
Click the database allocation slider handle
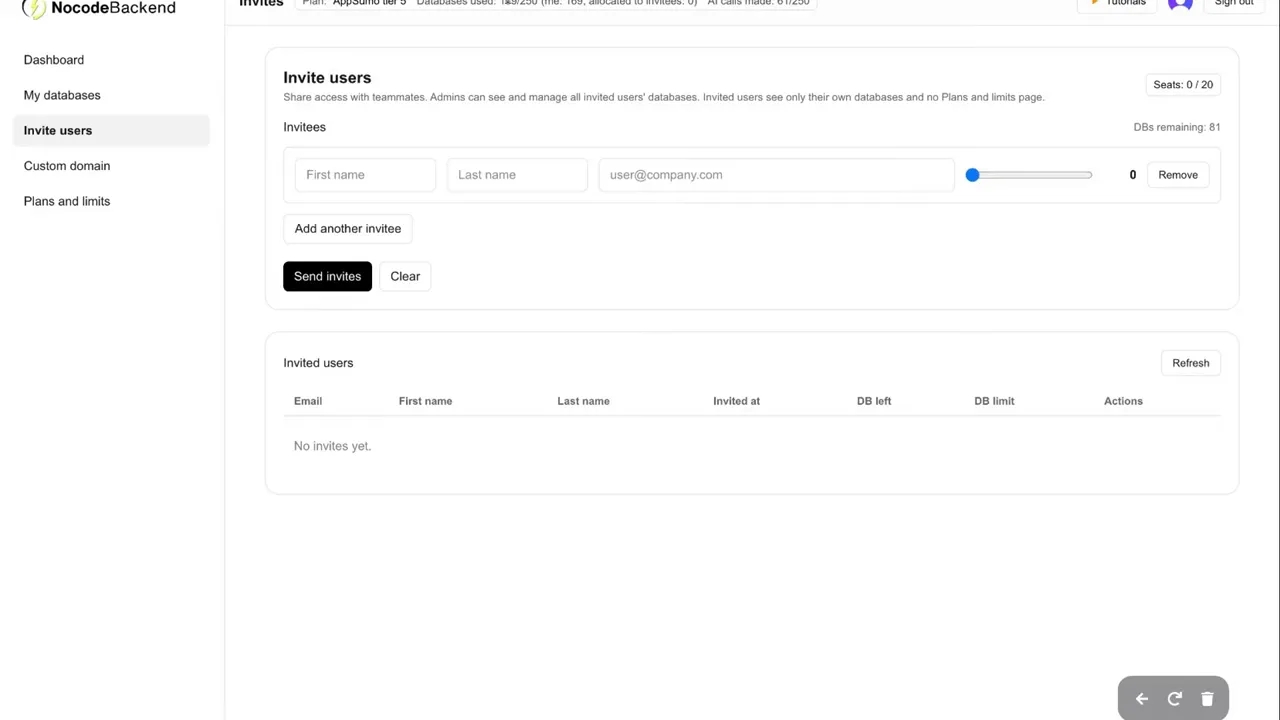pos(972,175)
